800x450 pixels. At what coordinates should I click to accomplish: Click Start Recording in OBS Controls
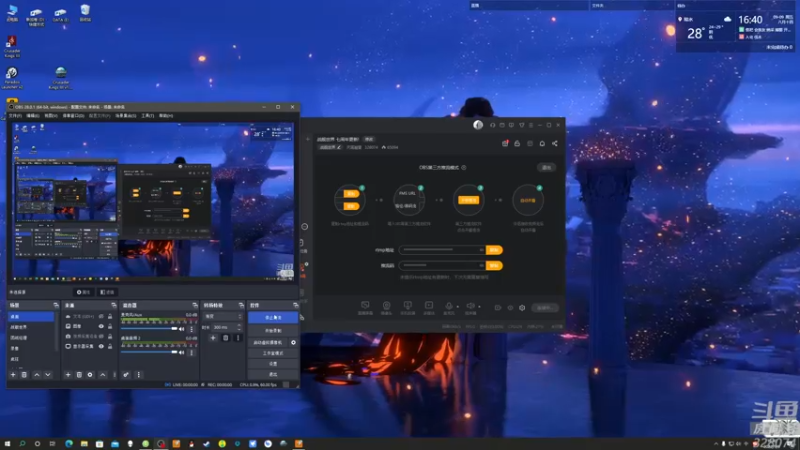coord(273,331)
